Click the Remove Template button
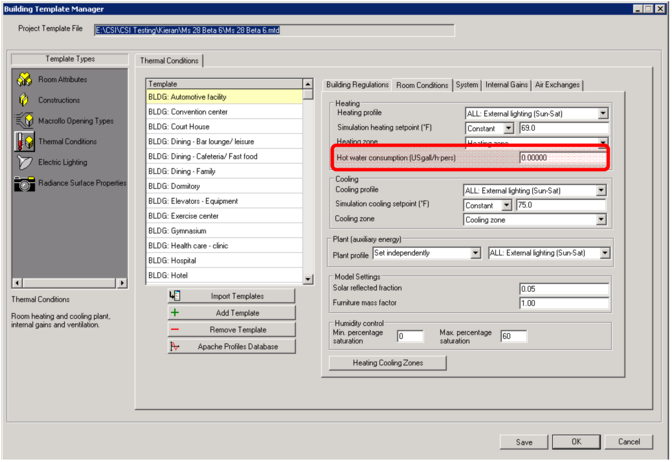 [231, 330]
